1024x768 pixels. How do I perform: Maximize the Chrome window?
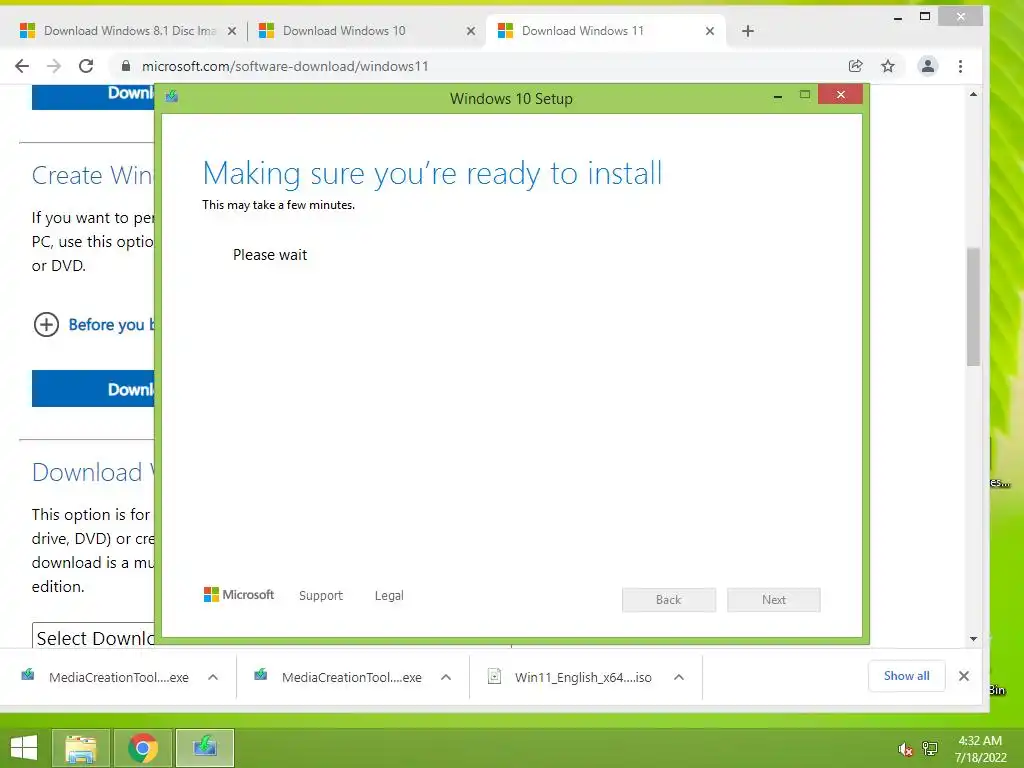[925, 16]
